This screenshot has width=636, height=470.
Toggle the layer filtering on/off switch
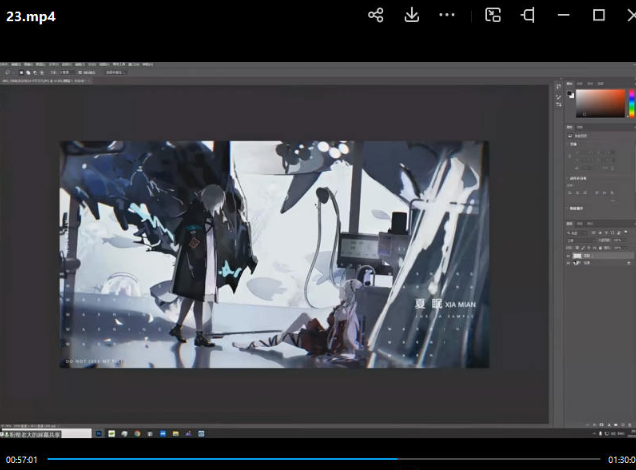[625, 232]
